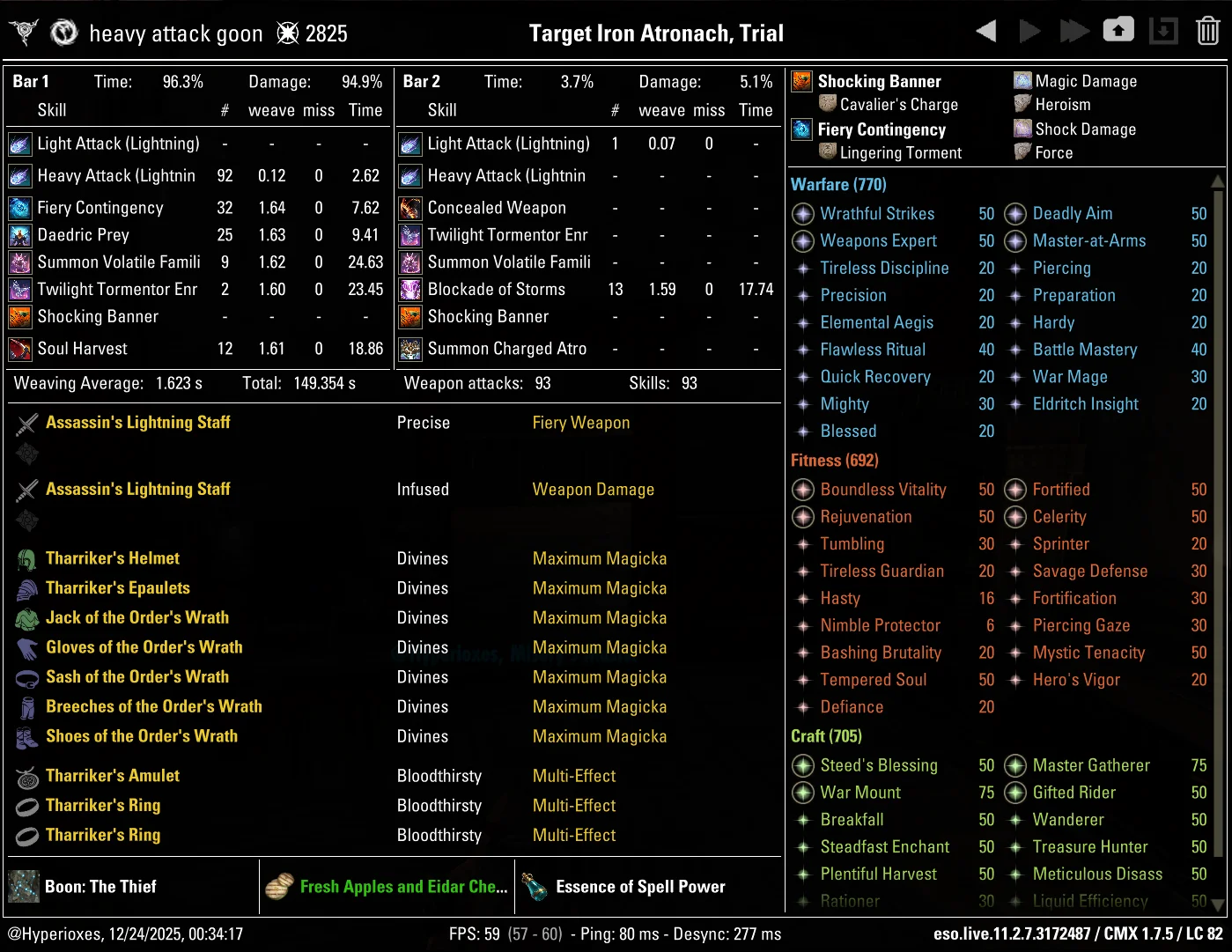The height and width of the screenshot is (952, 1232).
Task: Click the Essence of Spell Power potion icon
Action: pyautogui.click(x=534, y=887)
